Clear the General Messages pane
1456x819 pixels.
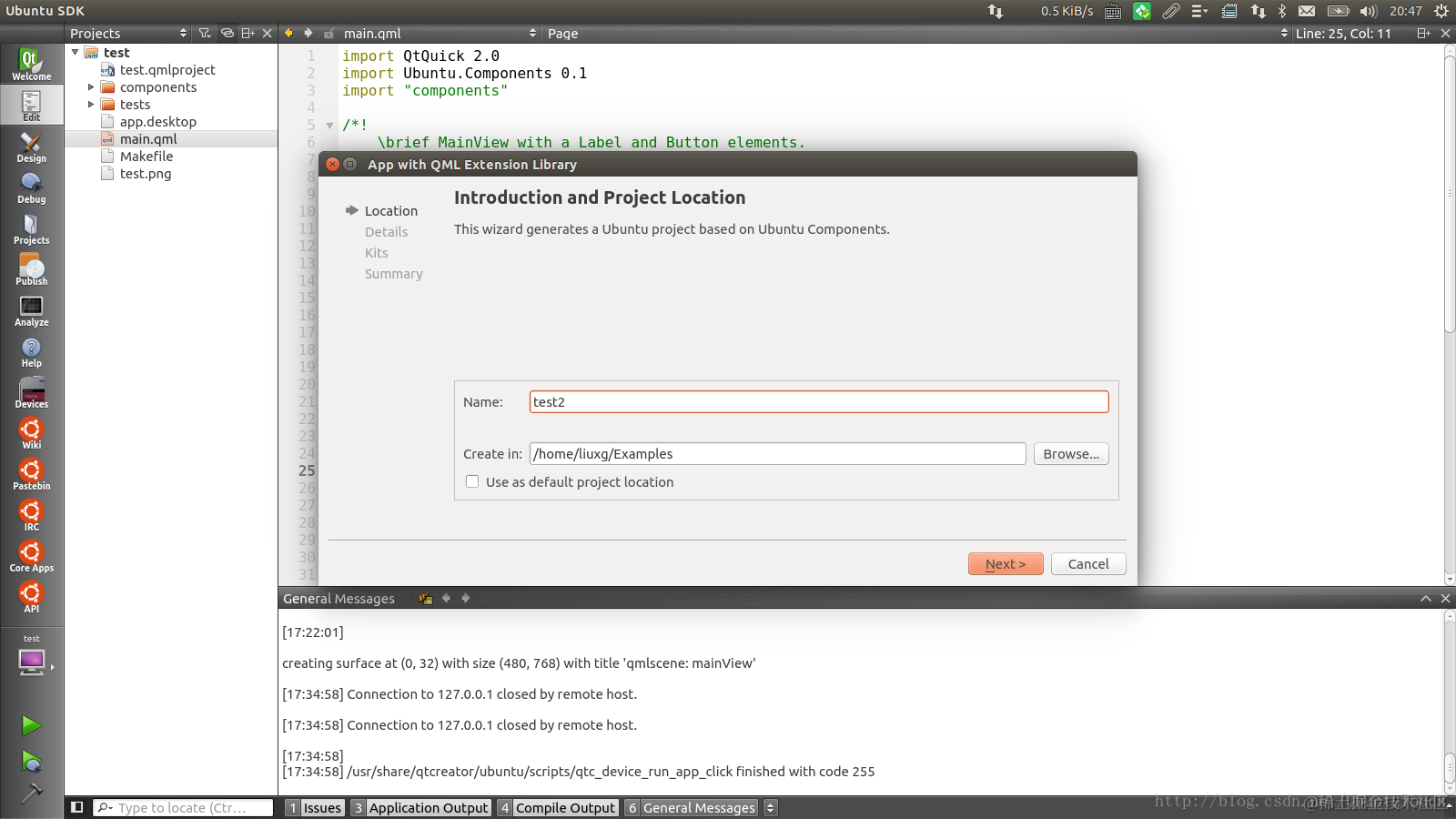pos(426,598)
